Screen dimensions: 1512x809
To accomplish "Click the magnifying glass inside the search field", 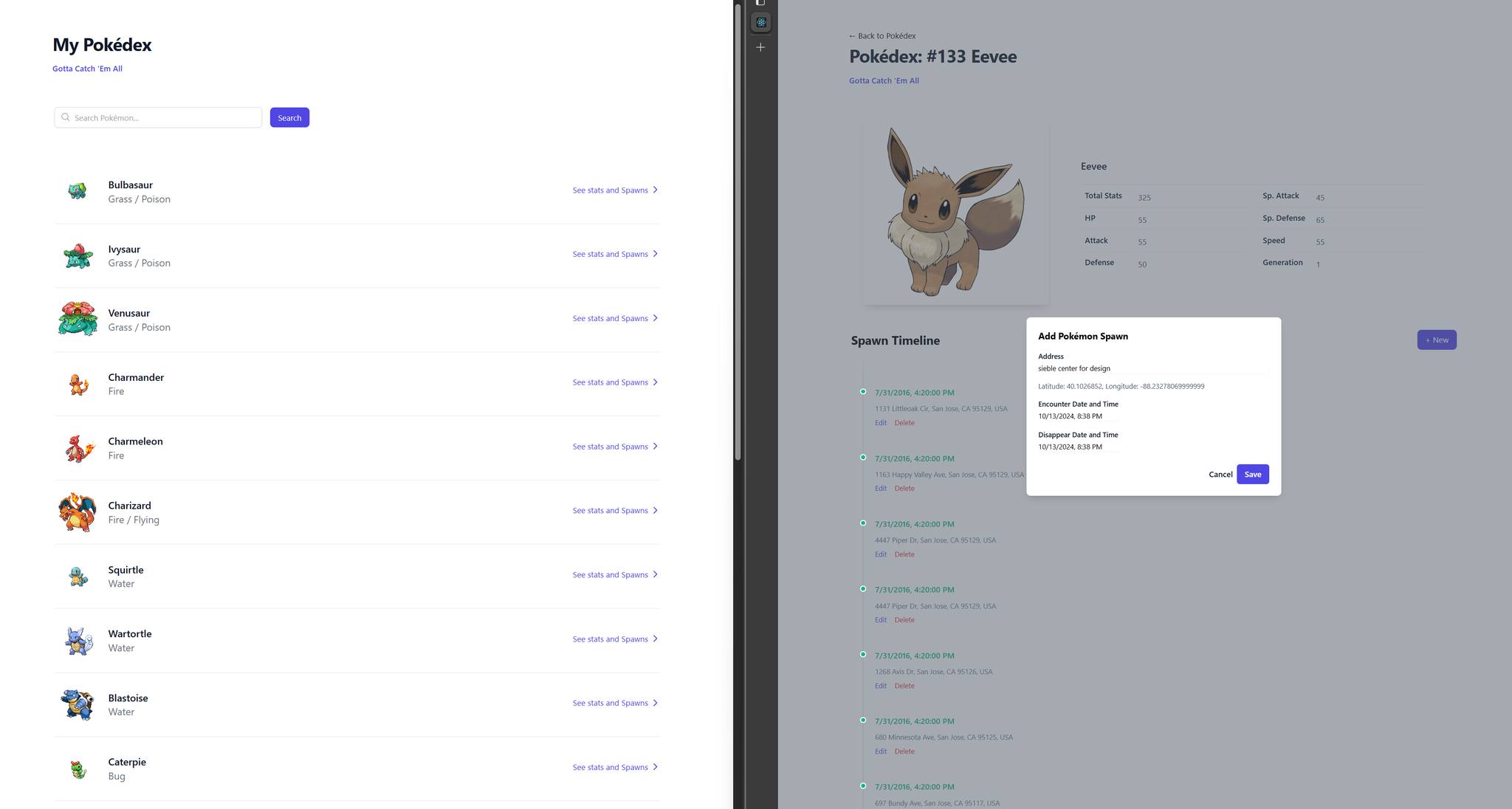I will click(x=66, y=117).
